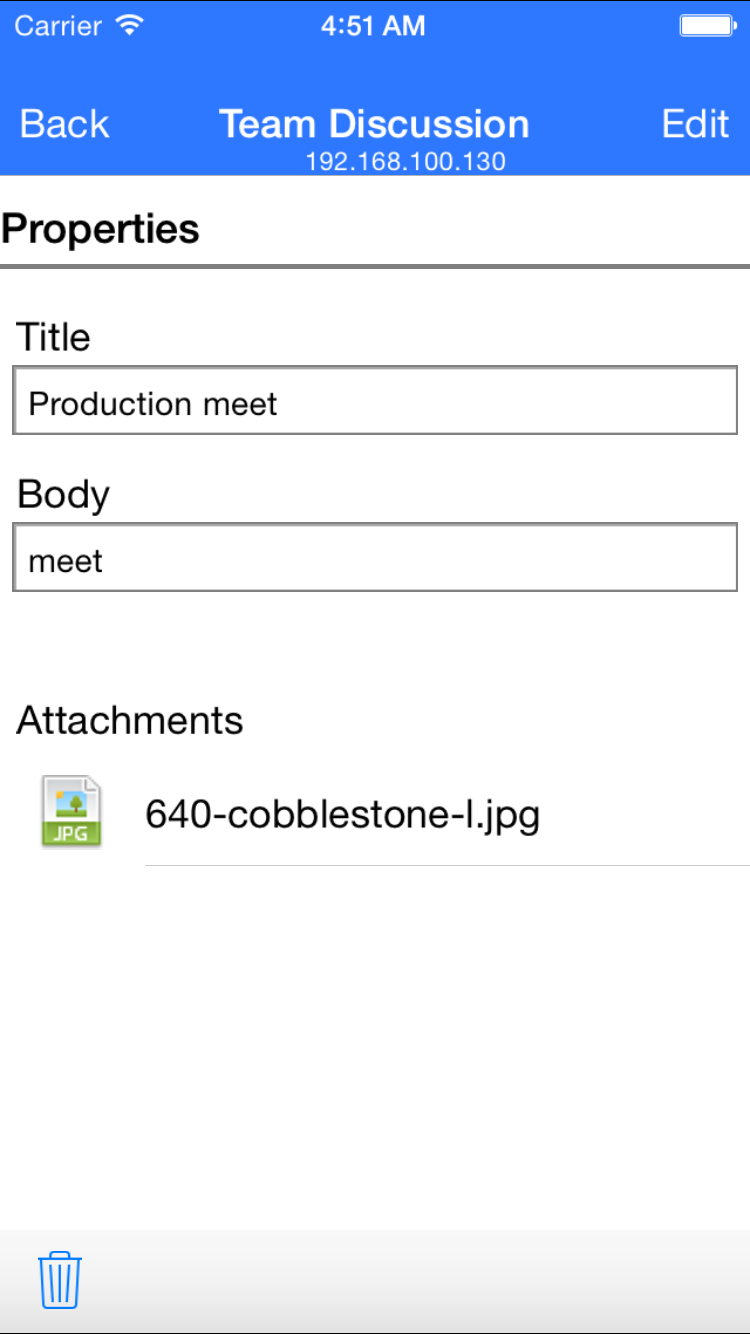
Task: Go Back to previous screen
Action: 64,124
